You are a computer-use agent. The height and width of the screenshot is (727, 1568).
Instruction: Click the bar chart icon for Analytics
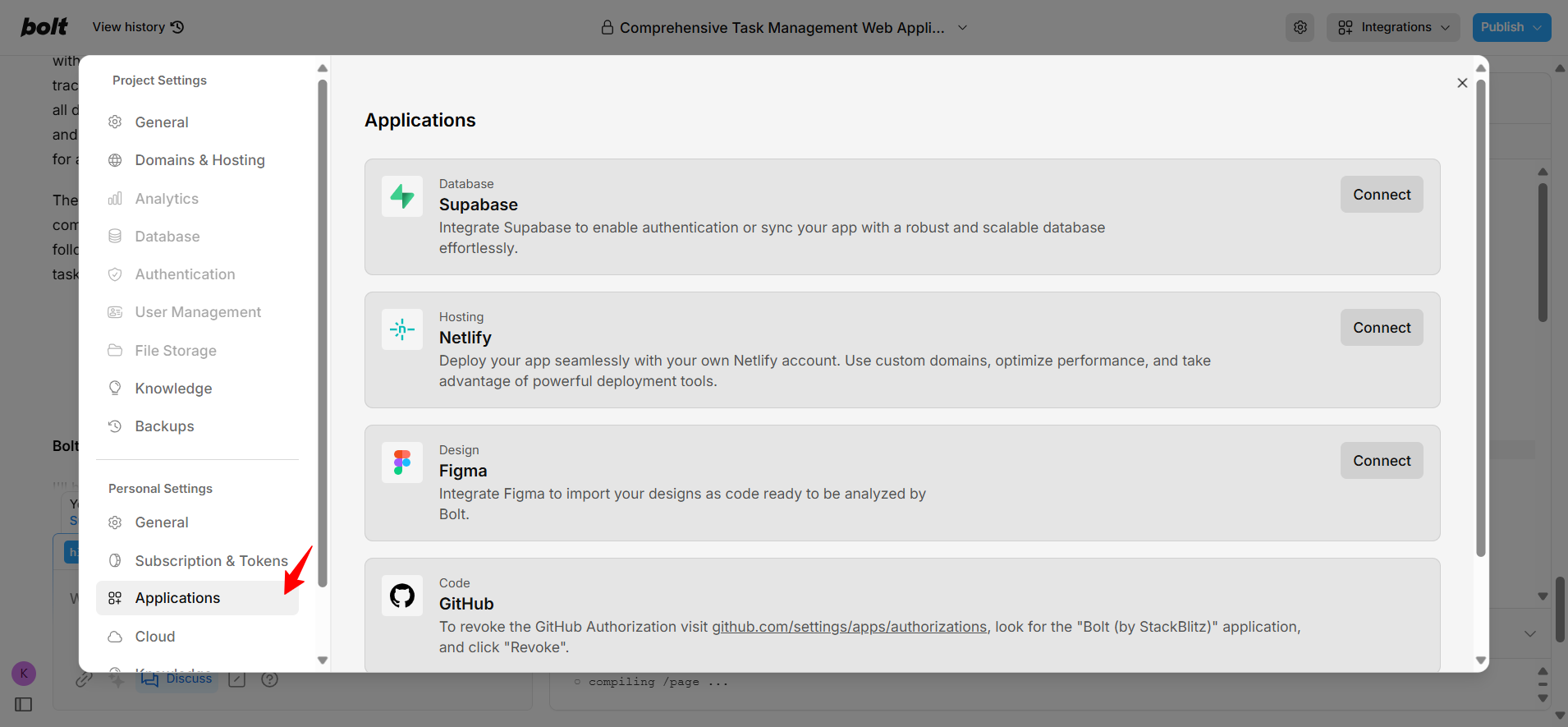(x=115, y=198)
